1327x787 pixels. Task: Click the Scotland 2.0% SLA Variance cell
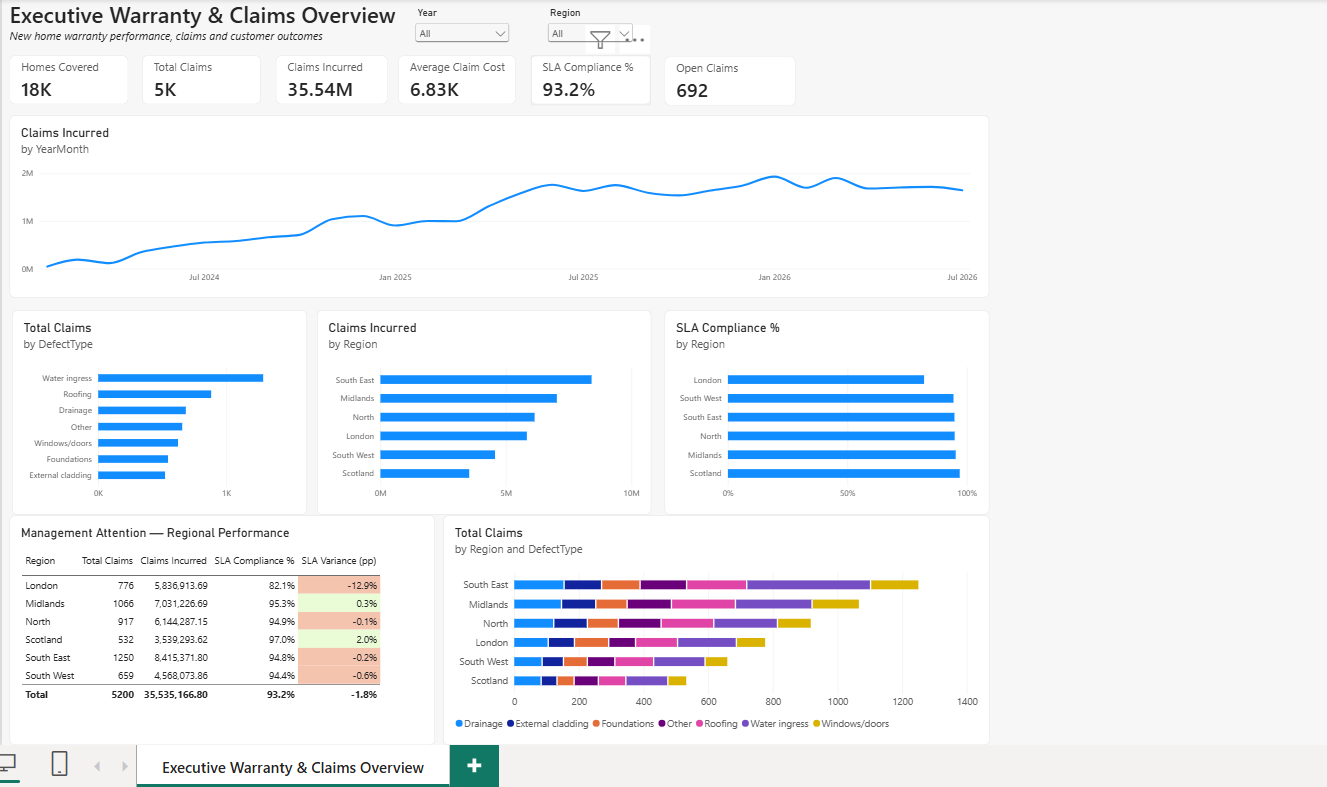point(339,640)
